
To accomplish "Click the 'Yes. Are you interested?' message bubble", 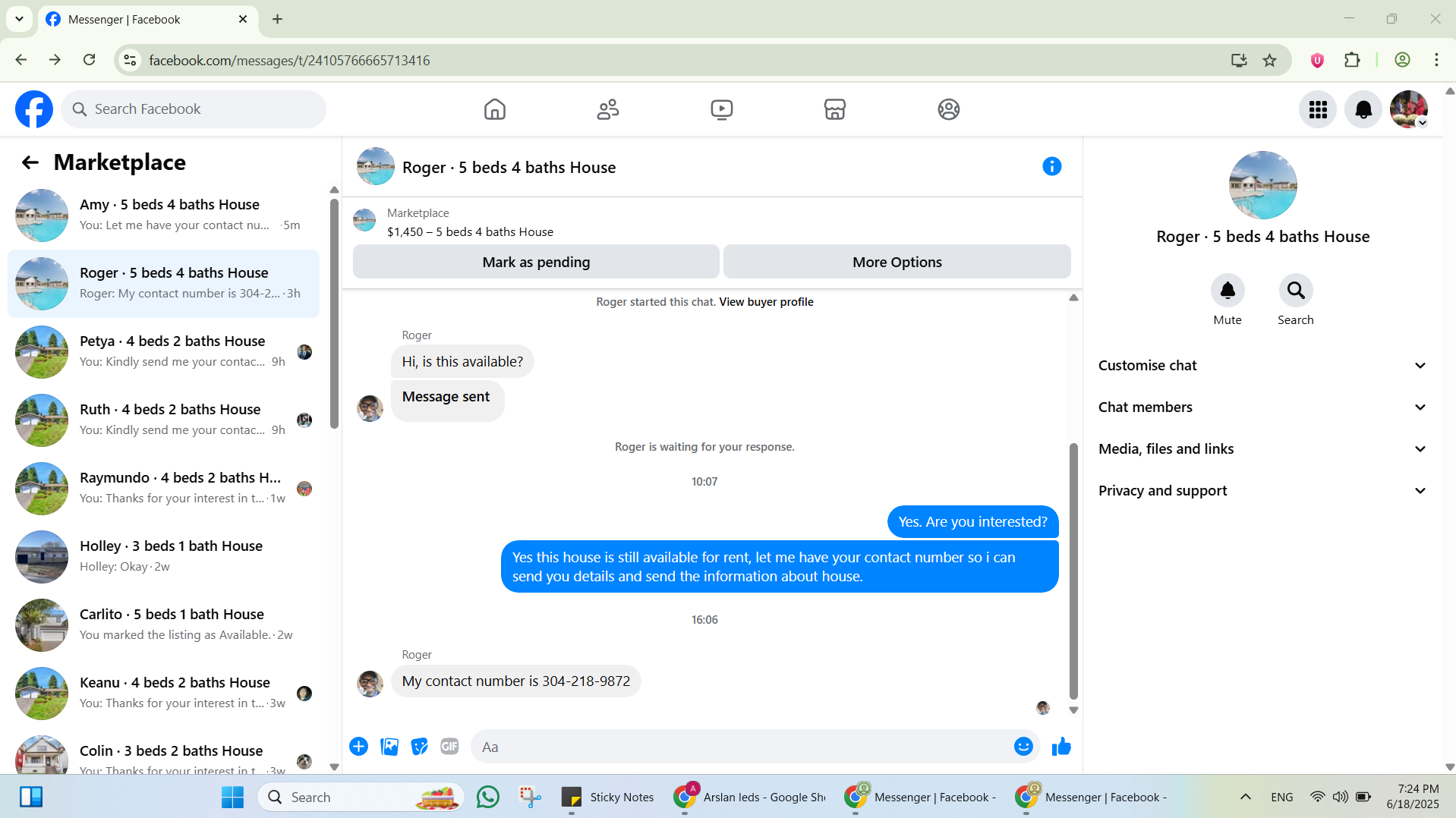I will coord(972,522).
